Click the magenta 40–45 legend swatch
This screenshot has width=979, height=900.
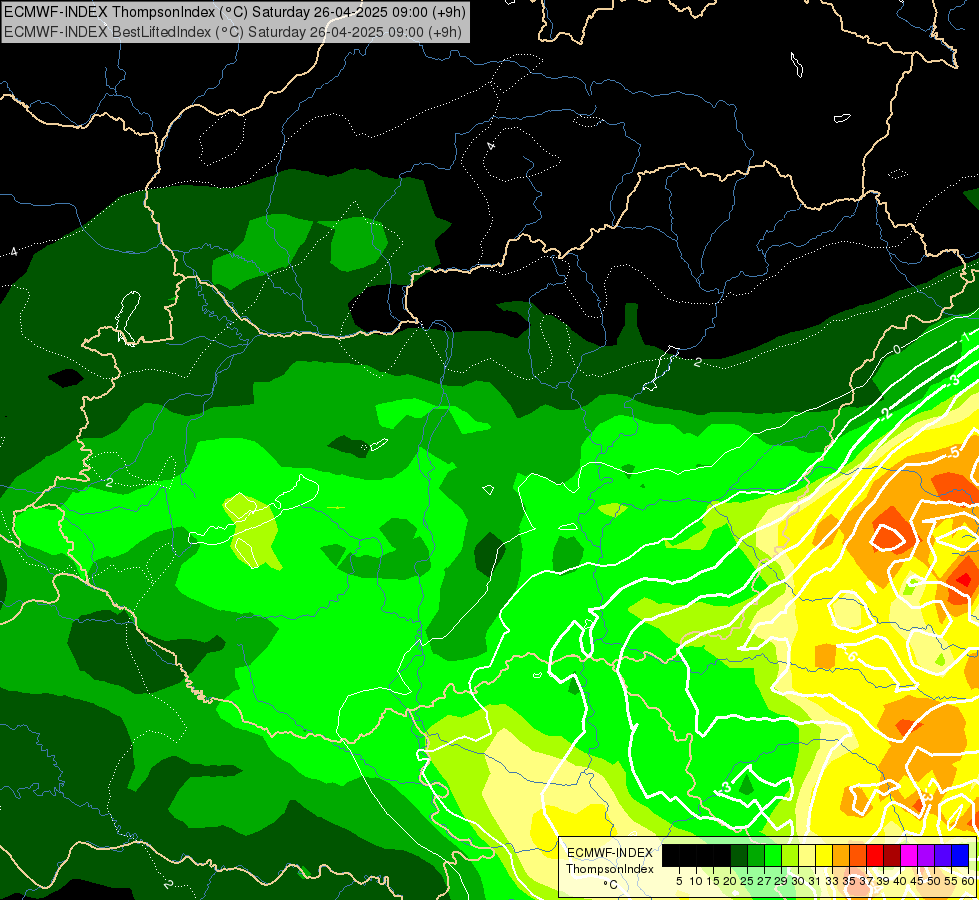pyautogui.click(x=909, y=855)
